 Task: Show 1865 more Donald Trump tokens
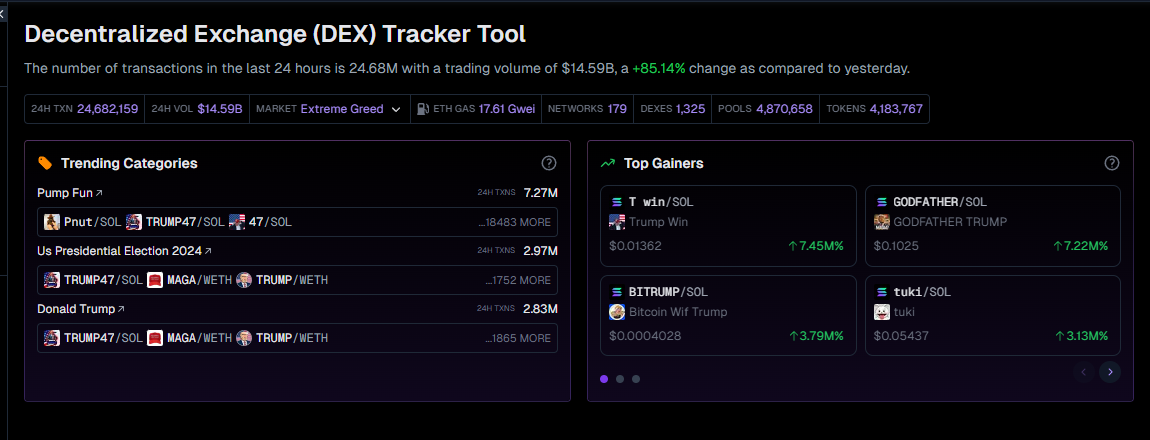(x=518, y=338)
